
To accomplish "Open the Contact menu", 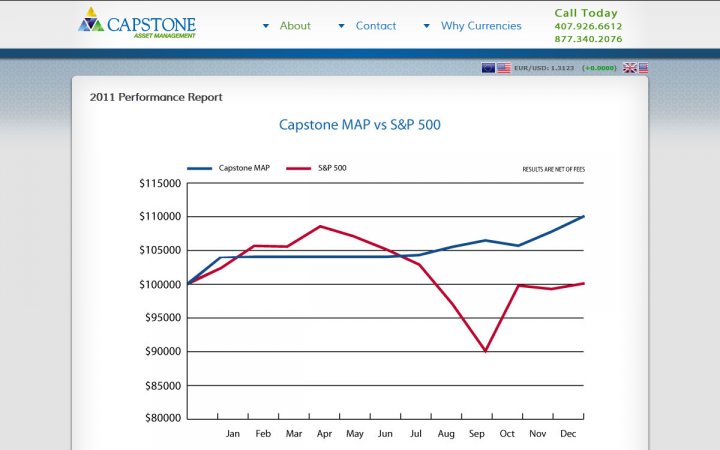I will [376, 26].
